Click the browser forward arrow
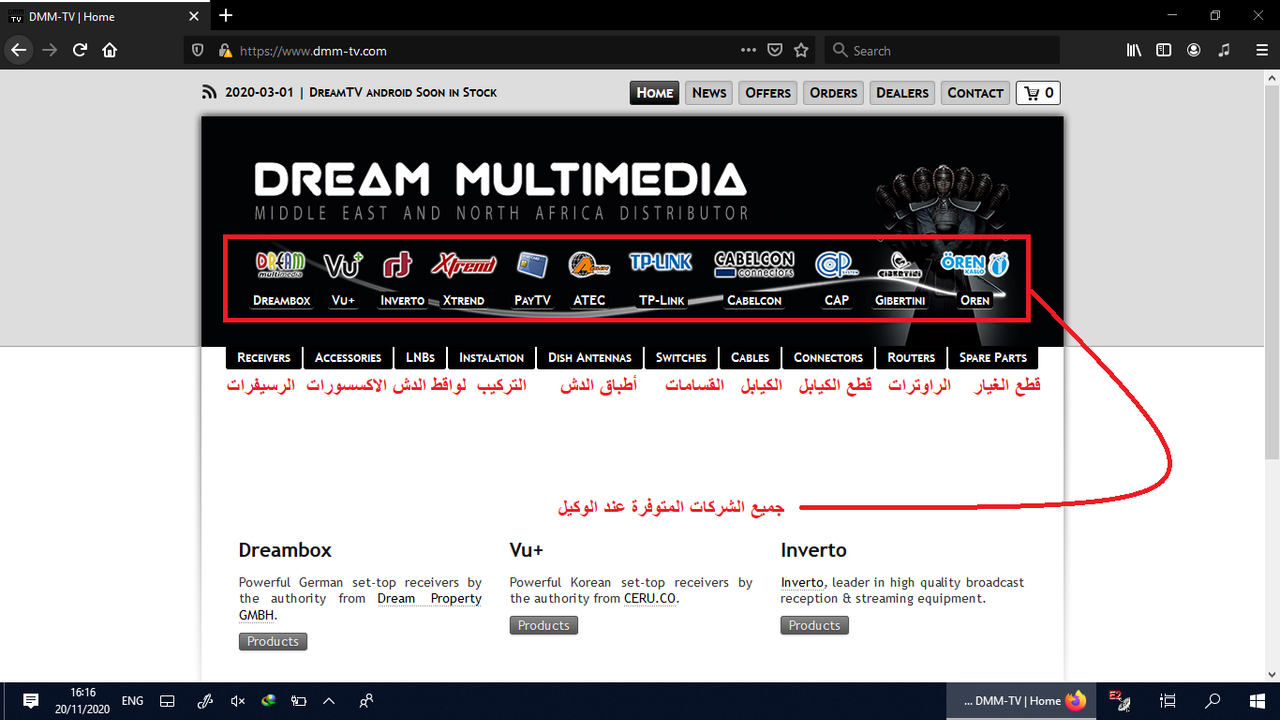This screenshot has width=1280, height=720. point(50,50)
